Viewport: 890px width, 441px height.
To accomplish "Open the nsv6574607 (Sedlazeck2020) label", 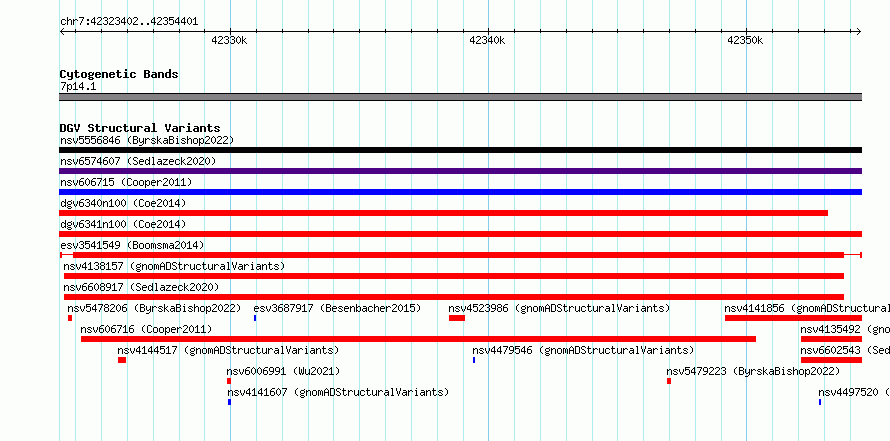I will (138, 161).
